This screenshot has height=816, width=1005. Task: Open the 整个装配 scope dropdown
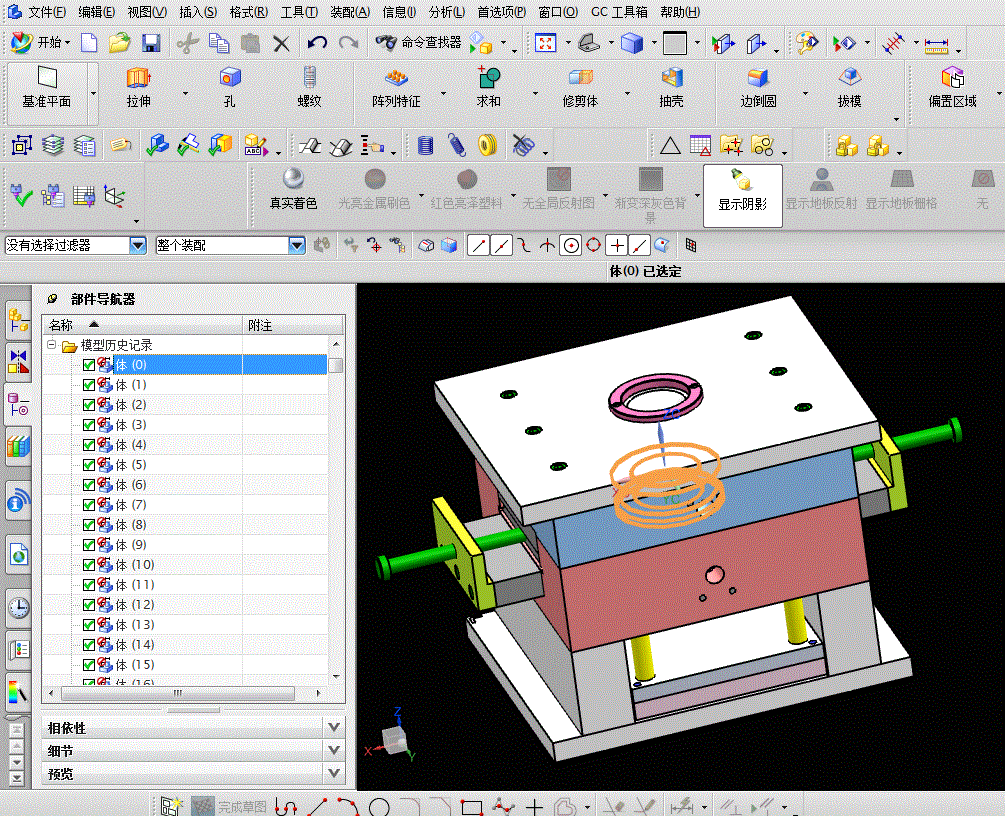[296, 245]
